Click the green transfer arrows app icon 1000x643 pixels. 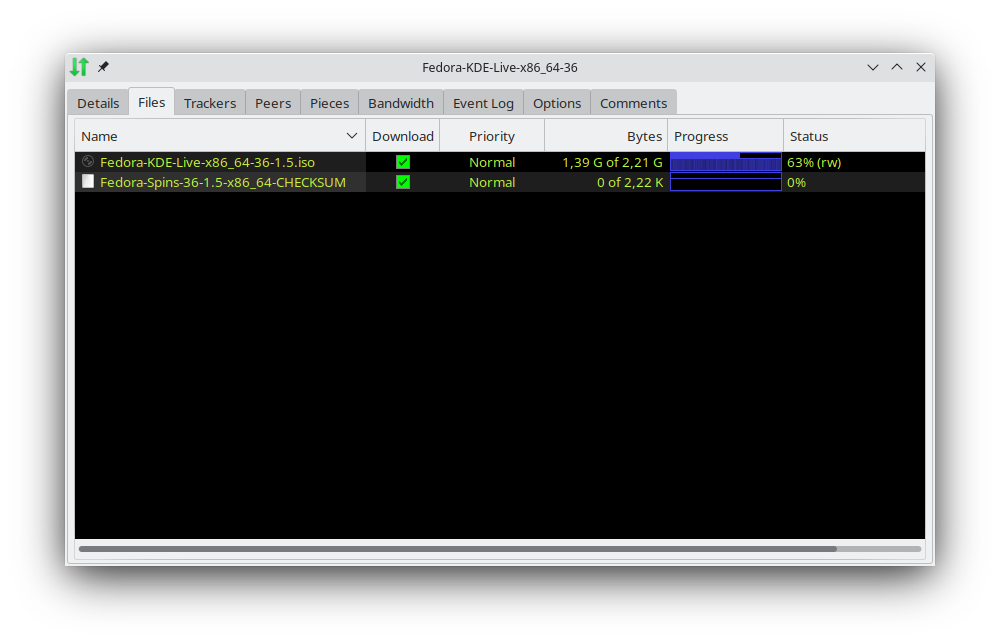coord(80,67)
